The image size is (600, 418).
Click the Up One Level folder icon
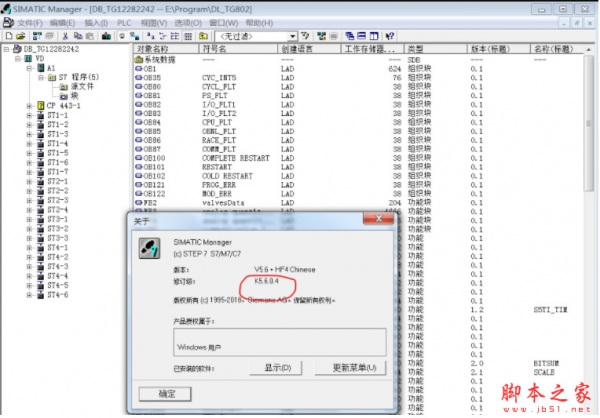(x=204, y=36)
